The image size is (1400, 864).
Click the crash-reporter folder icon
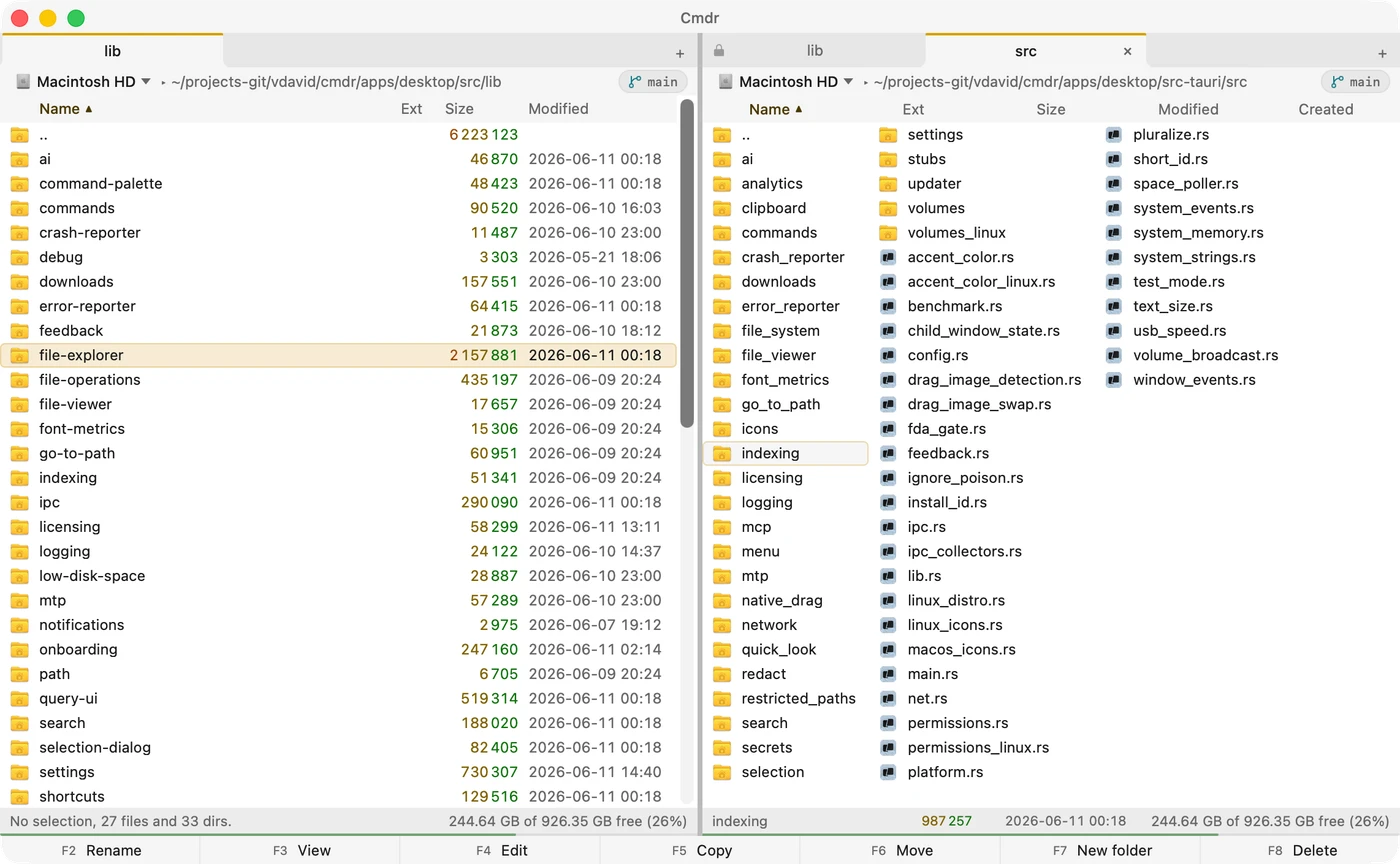20,233
